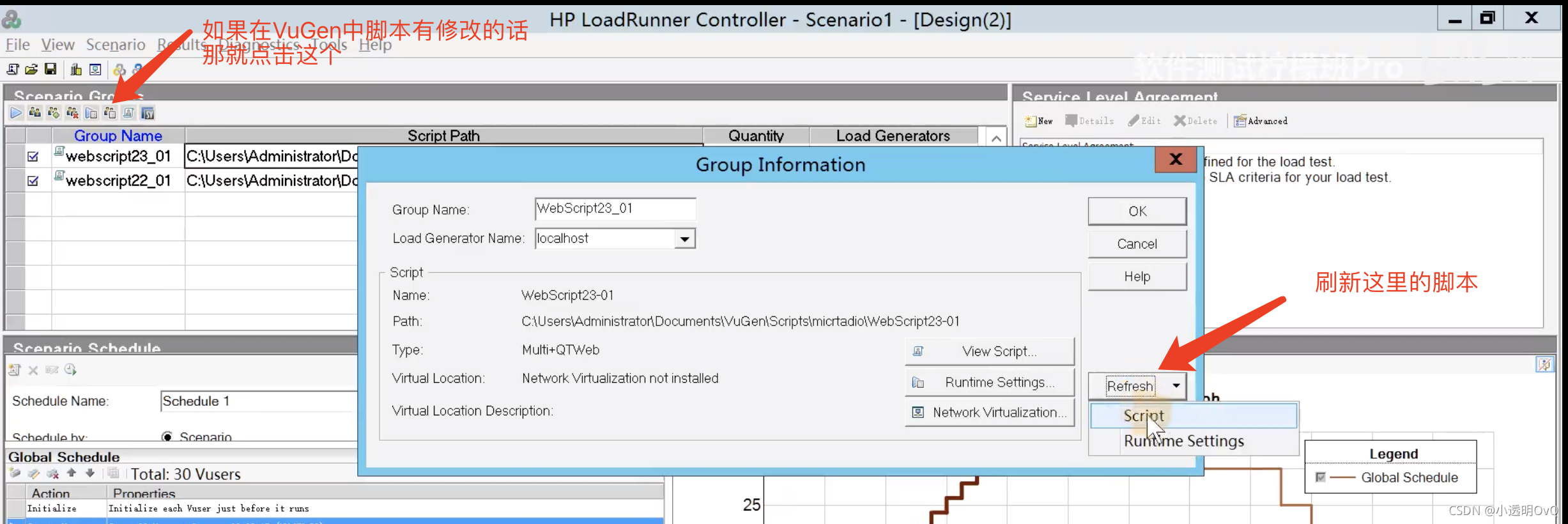Click the New SLA icon in Service Level Agreement
This screenshot has width=1568, height=524.
pos(1038,121)
